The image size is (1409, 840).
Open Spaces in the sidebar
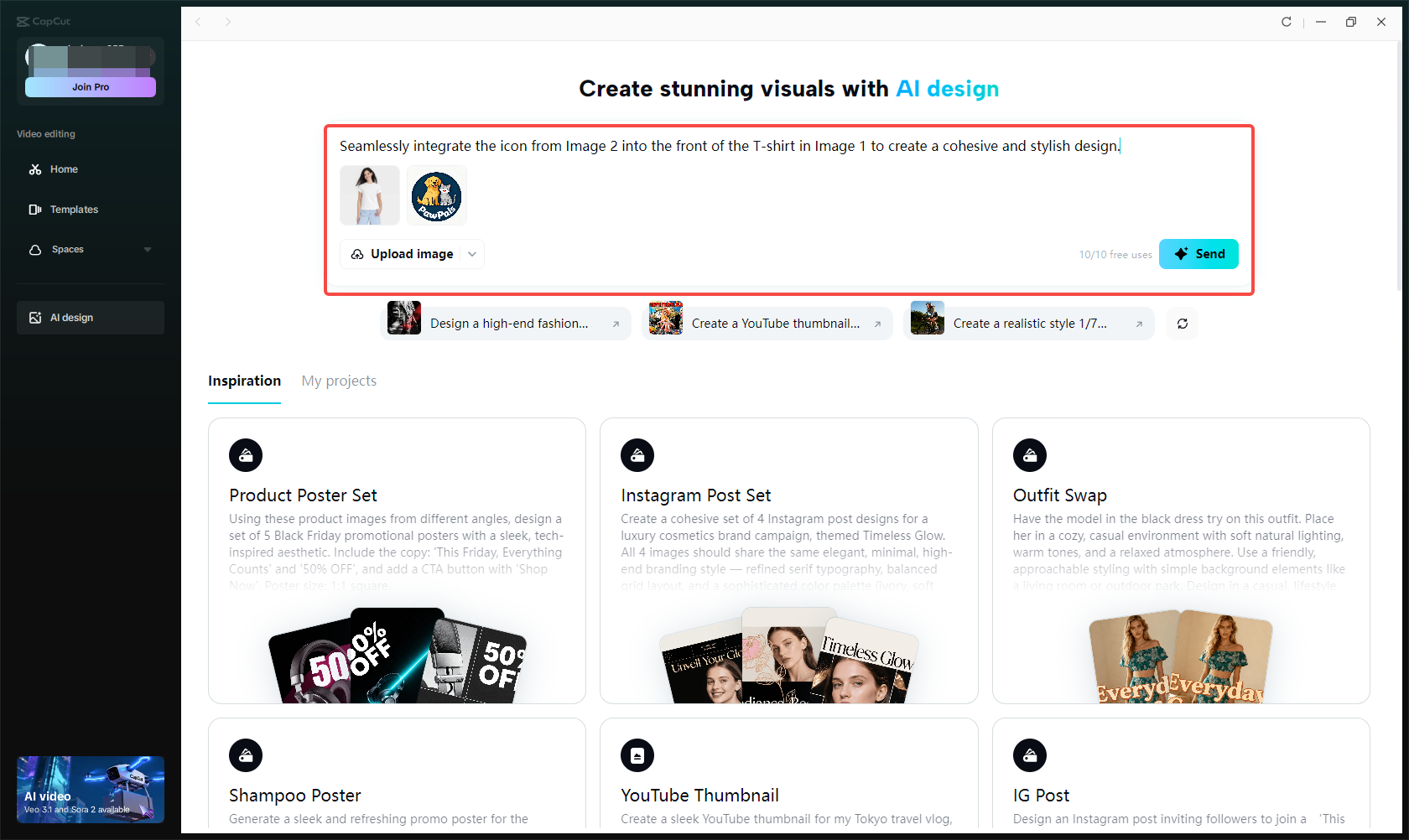(91, 250)
